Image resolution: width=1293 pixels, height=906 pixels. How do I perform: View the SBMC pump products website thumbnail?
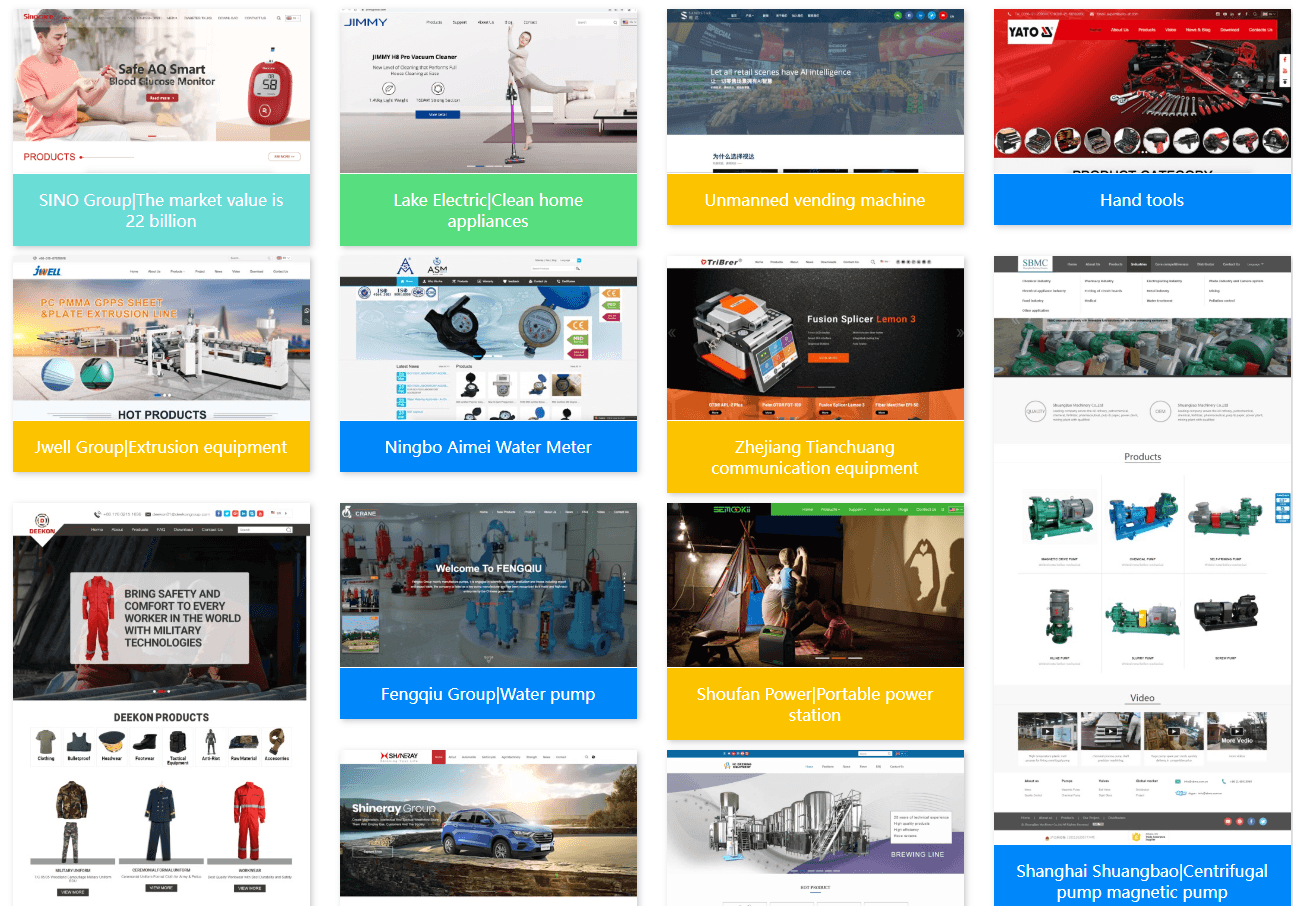(1142, 551)
